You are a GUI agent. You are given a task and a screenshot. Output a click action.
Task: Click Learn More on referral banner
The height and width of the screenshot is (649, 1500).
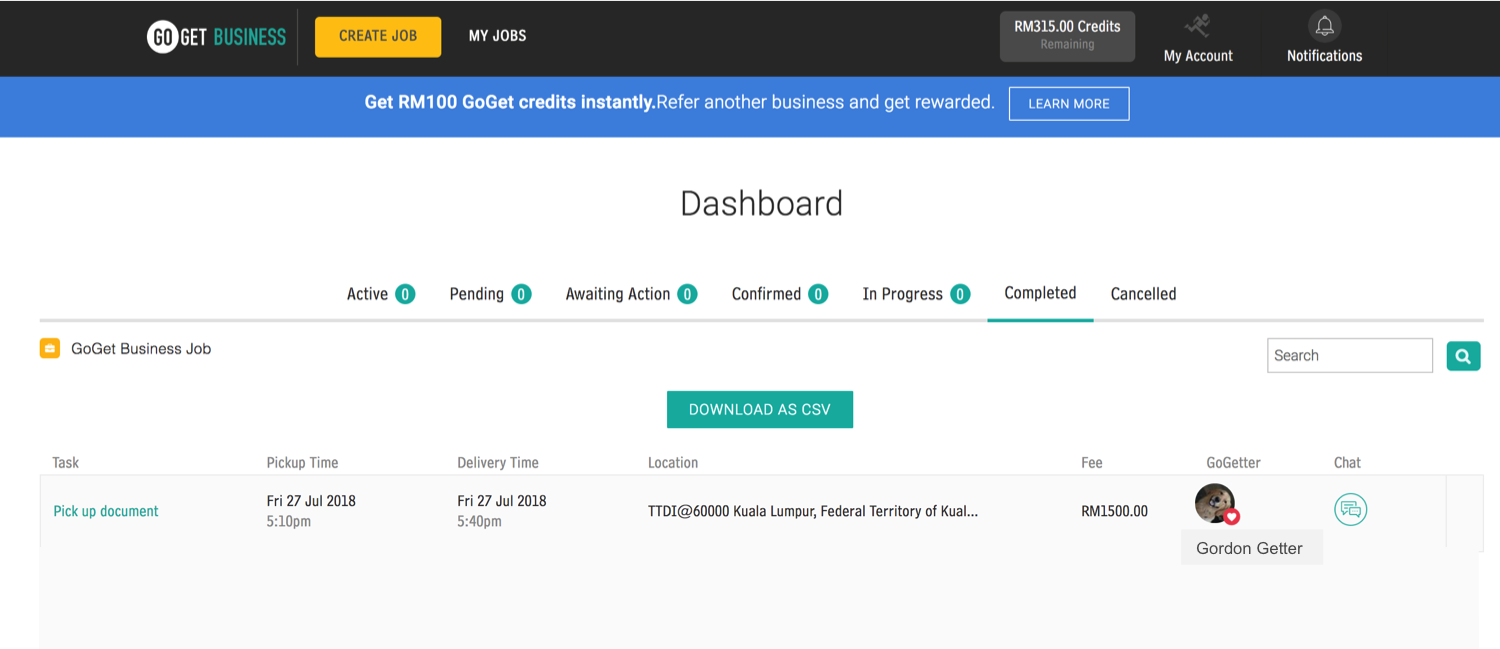[1069, 104]
